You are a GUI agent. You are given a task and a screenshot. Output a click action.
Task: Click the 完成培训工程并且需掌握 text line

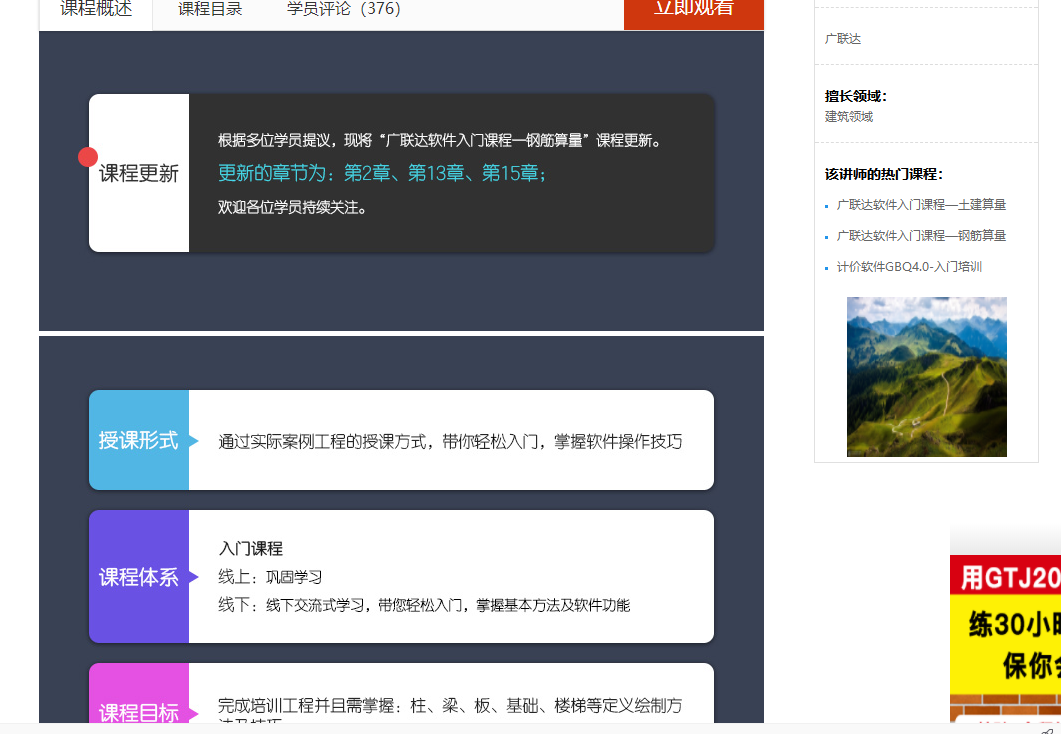(450, 706)
